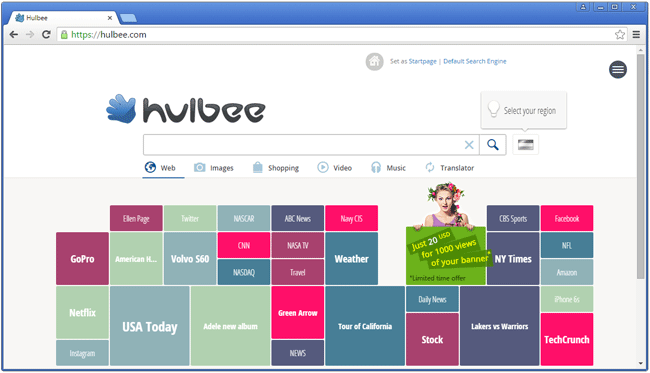This screenshot has height=373, width=650.
Task: Click the address bar URL
Action: coord(109,35)
